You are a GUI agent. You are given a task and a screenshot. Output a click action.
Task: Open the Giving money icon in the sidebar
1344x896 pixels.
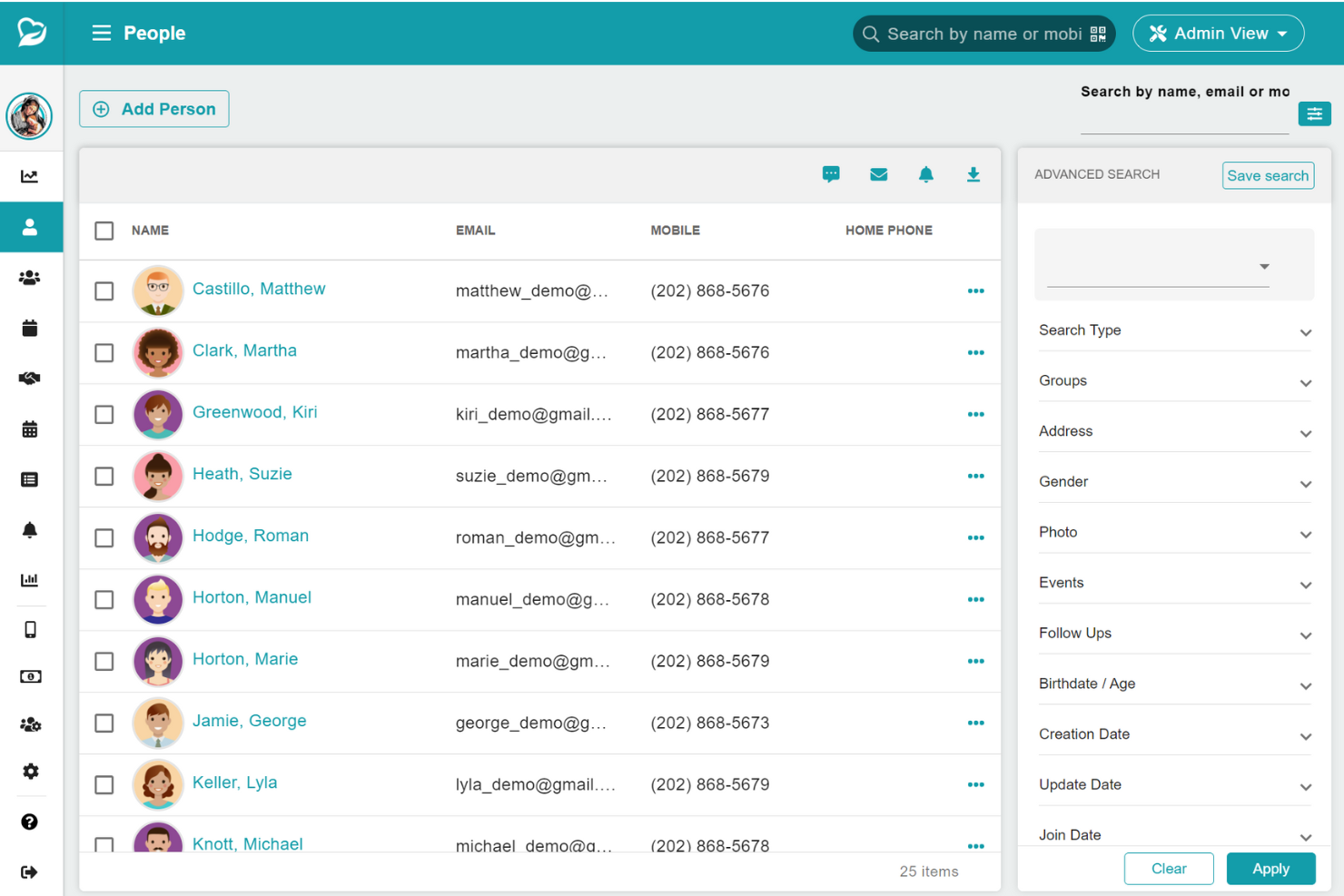(30, 675)
